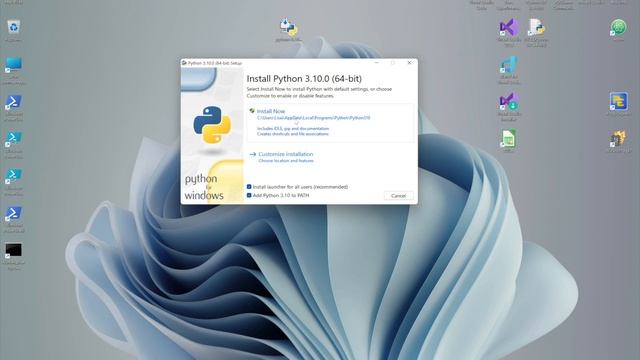Screen dimensions: 640x360
Task: Toggle Install launcher for all users checkbox
Action: tap(249, 187)
